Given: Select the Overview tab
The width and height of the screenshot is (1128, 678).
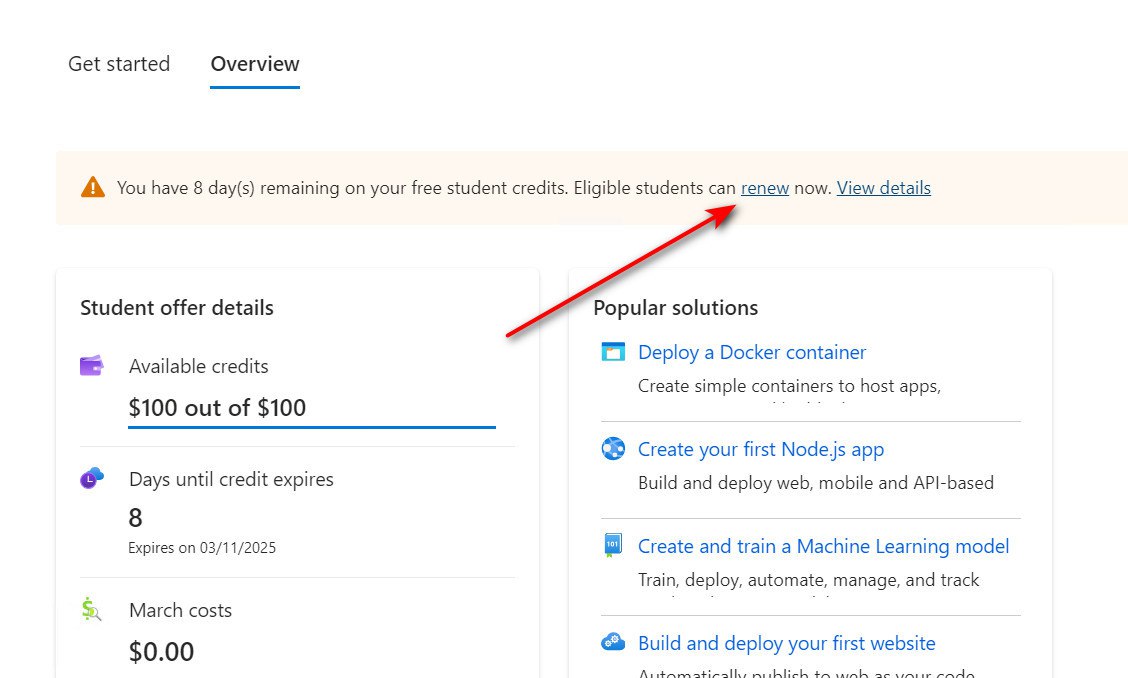Looking at the screenshot, I should click(x=255, y=64).
